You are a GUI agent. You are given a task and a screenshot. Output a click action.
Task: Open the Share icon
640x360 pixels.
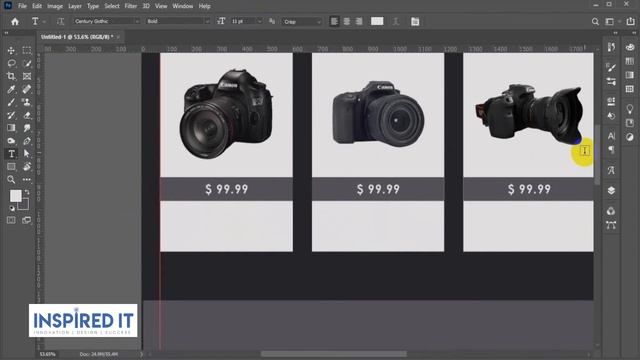[x=631, y=22]
